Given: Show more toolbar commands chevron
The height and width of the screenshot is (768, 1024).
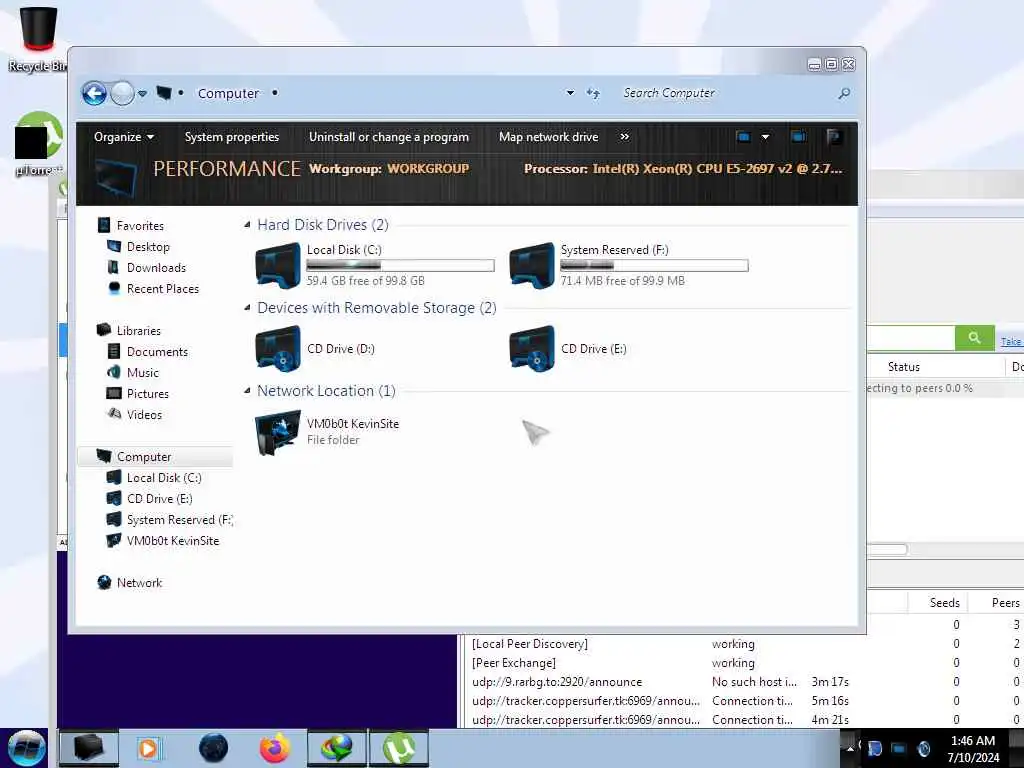Looking at the screenshot, I should [x=624, y=136].
